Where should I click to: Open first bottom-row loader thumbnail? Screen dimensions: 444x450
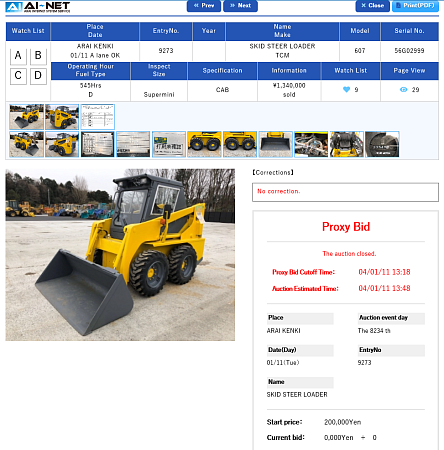coord(27,144)
